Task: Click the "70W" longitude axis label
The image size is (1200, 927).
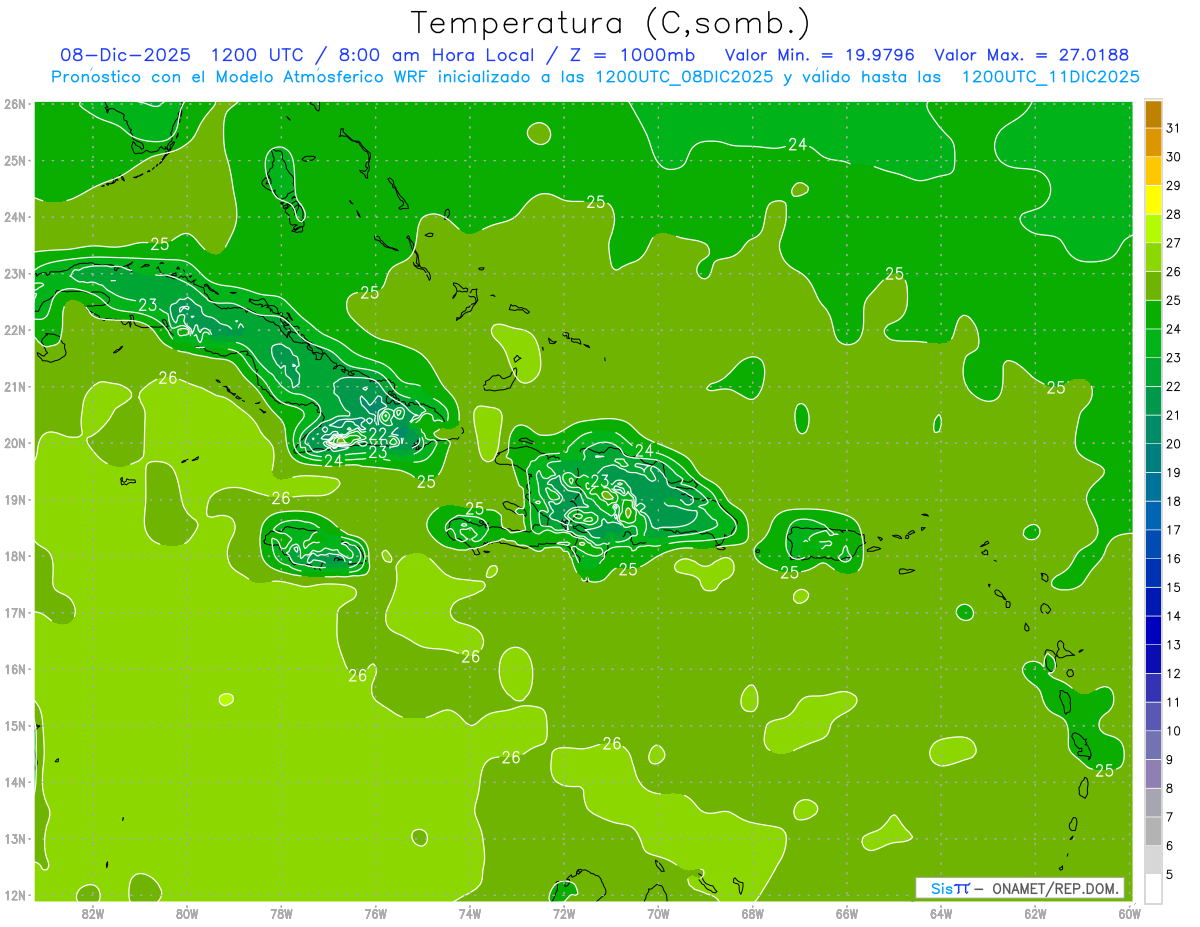Action: pos(658,913)
